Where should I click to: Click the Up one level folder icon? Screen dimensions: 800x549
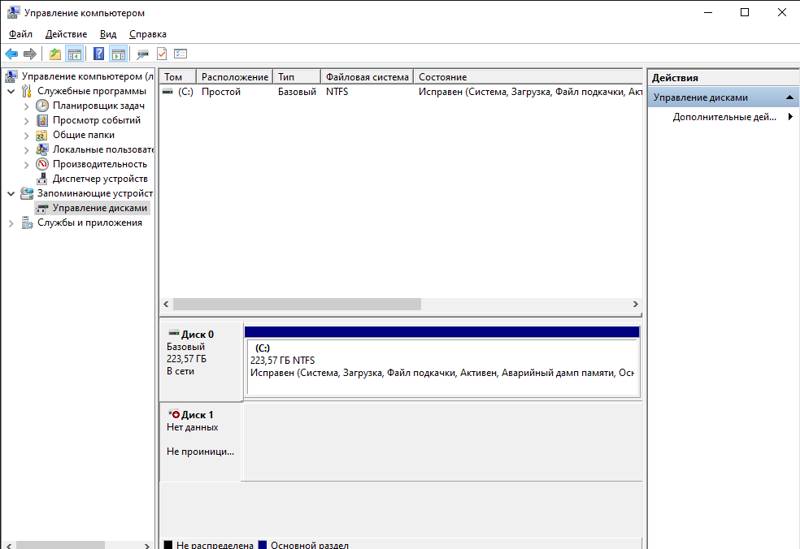click(55, 54)
